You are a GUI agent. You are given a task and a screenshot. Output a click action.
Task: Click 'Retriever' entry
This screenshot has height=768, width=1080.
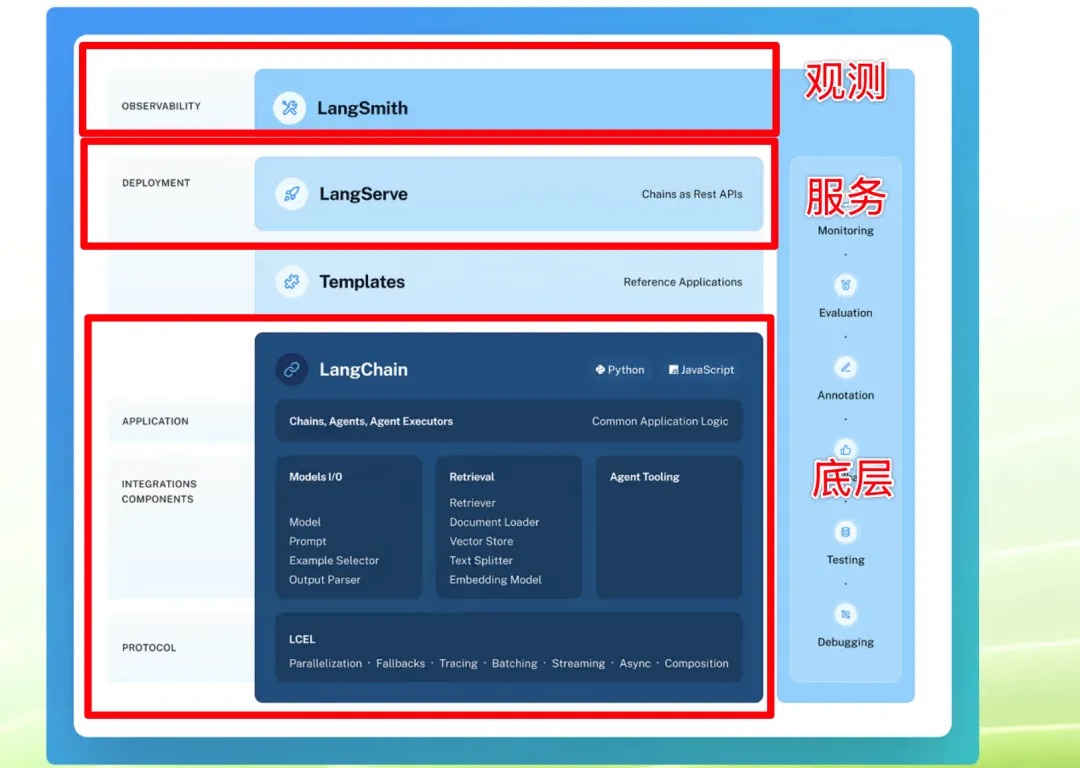[472, 503]
